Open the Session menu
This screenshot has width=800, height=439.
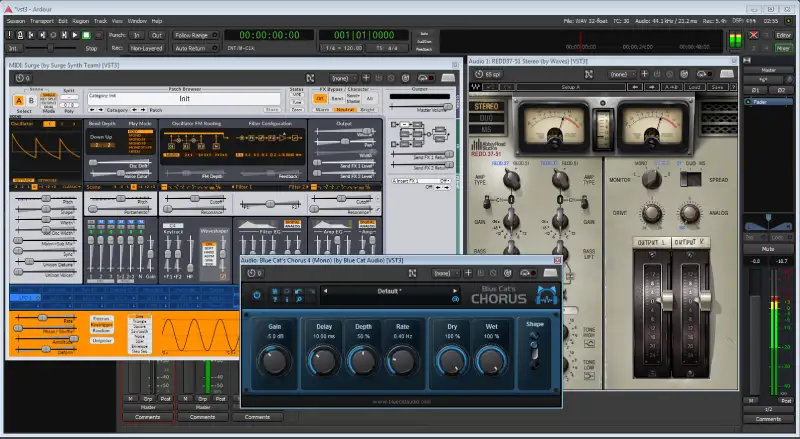(x=16, y=21)
